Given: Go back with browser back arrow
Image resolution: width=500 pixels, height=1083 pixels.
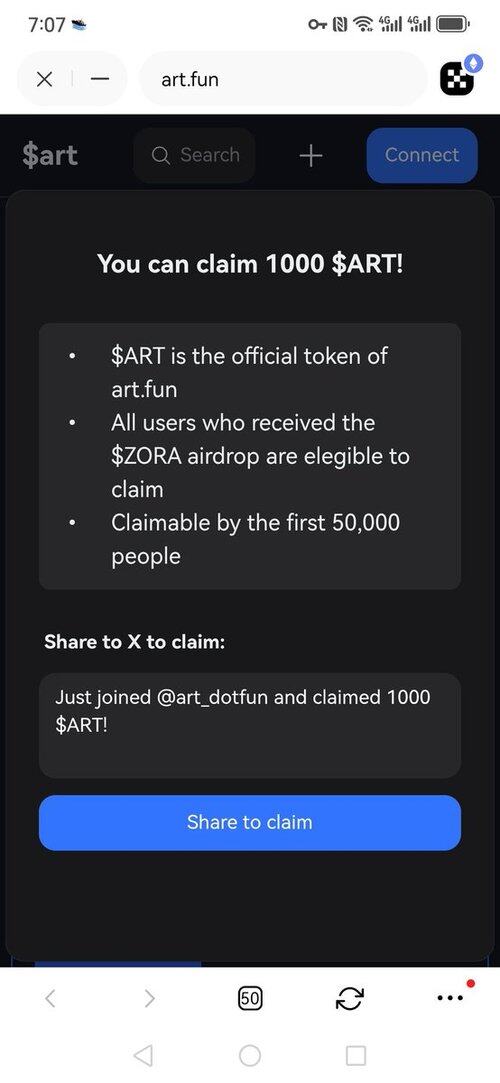Looking at the screenshot, I should pos(50,997).
